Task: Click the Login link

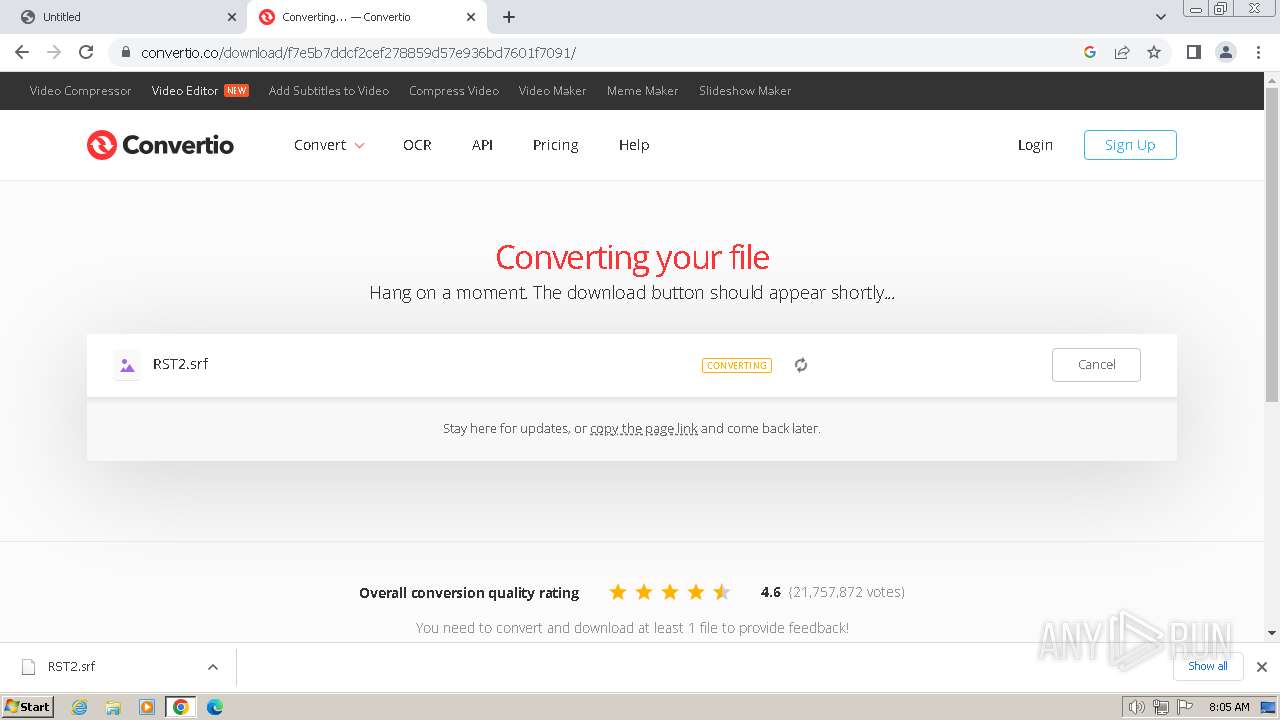Action: (1035, 145)
